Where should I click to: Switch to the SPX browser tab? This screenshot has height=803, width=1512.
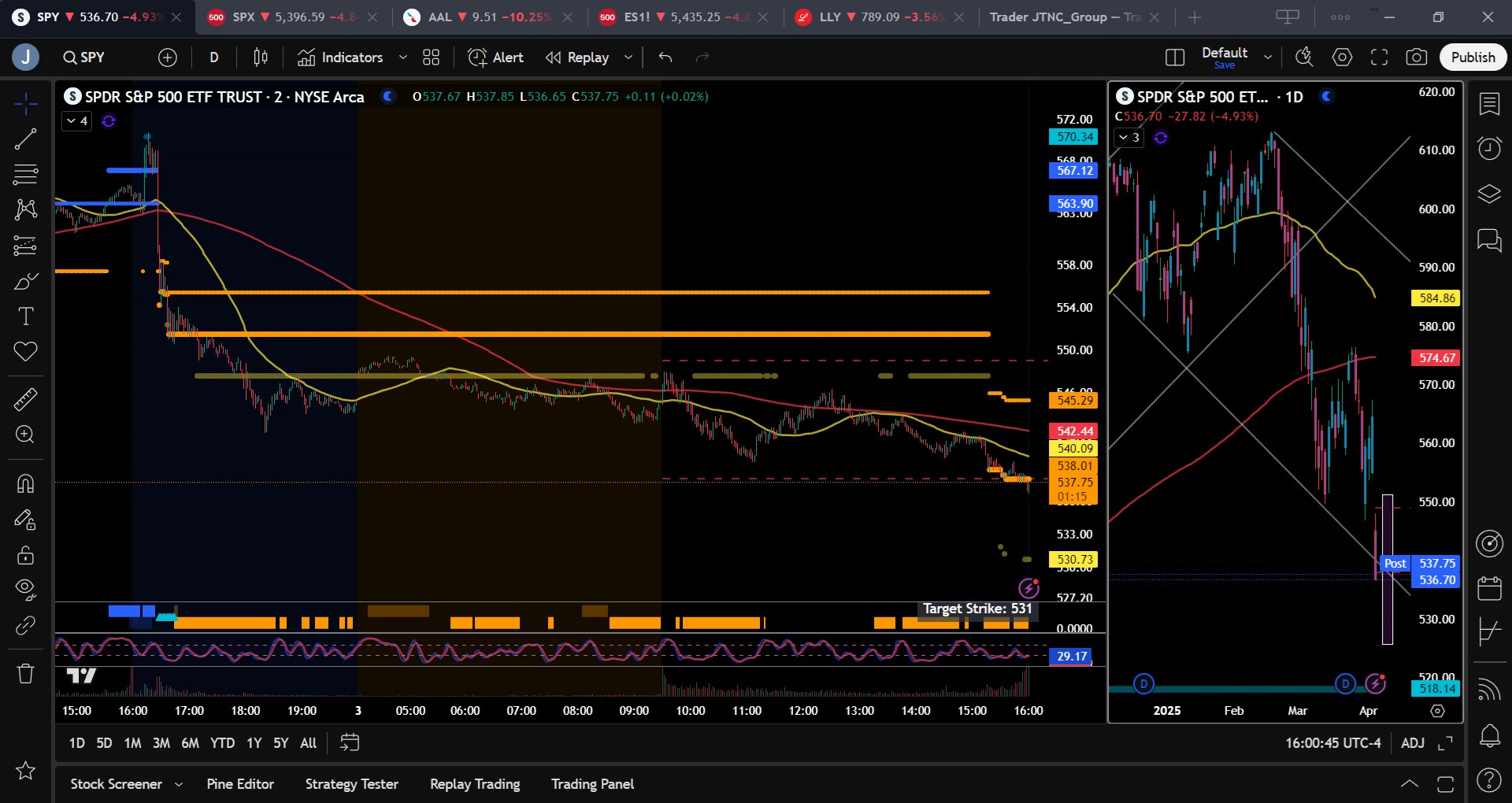(291, 17)
